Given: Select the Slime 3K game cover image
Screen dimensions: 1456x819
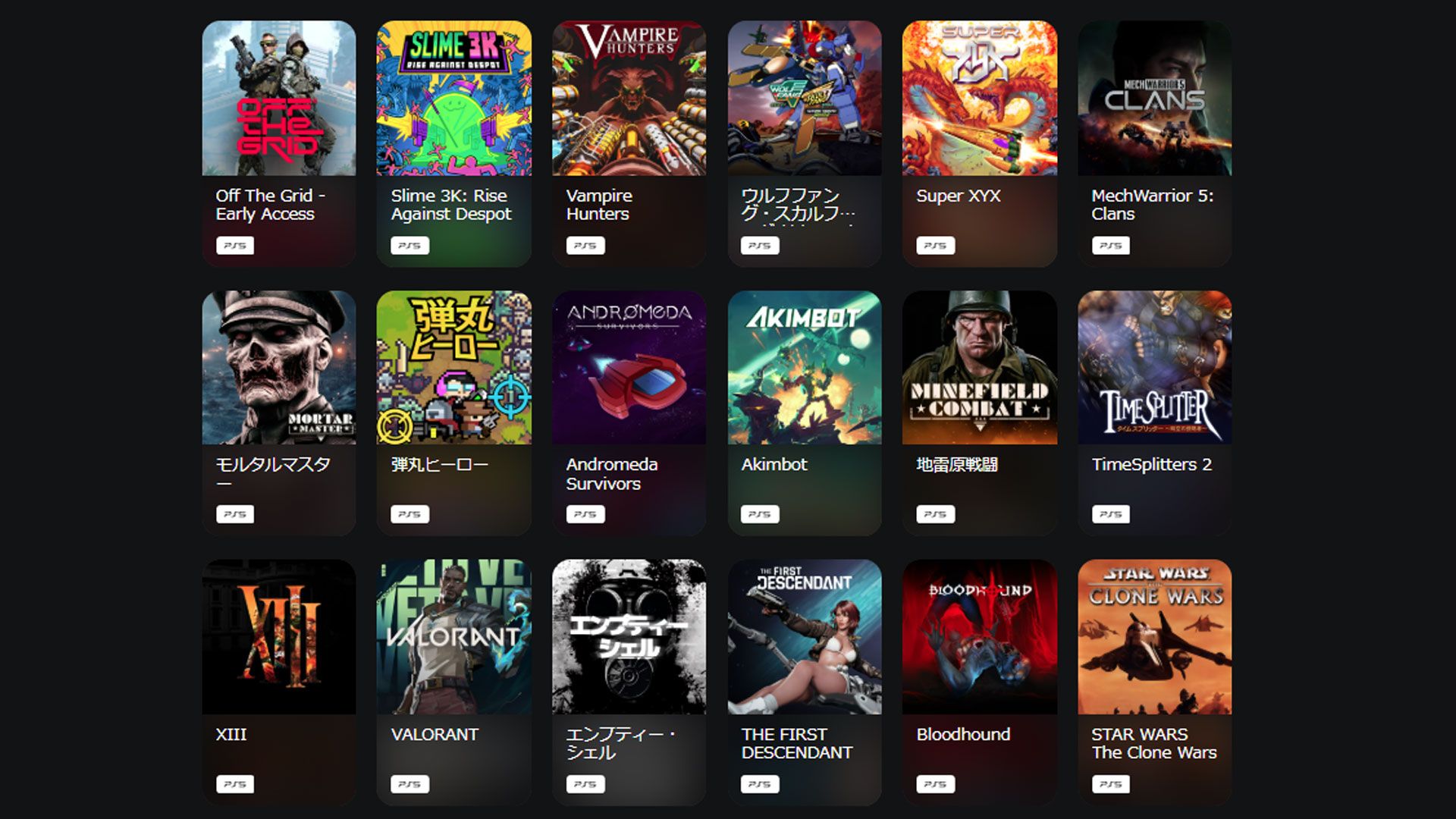Looking at the screenshot, I should pos(453,99).
